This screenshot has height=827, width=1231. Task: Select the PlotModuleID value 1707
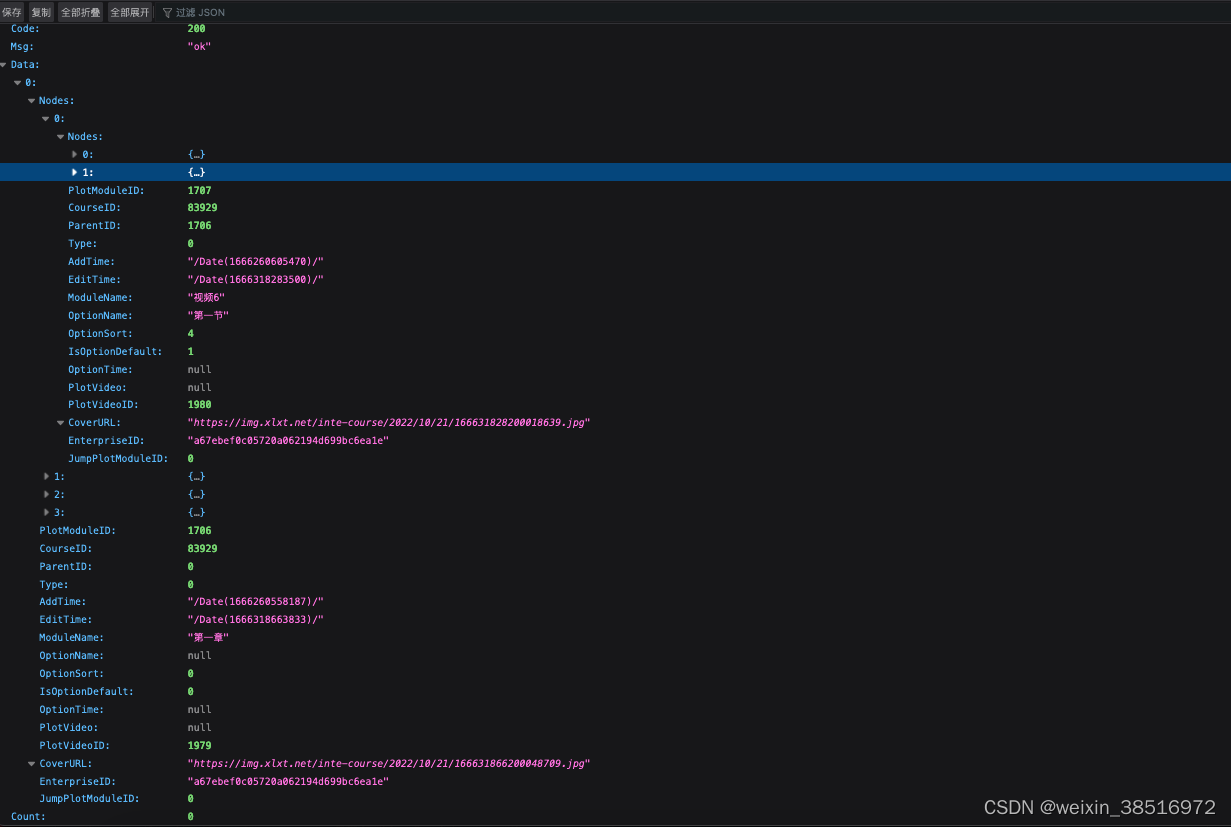click(199, 190)
